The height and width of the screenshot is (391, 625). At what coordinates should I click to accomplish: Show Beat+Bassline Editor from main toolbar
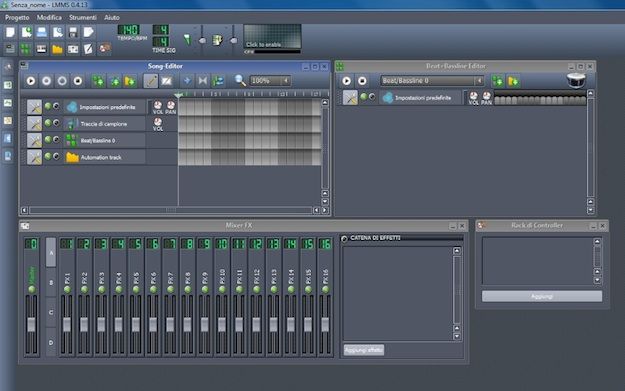click(x=26, y=49)
